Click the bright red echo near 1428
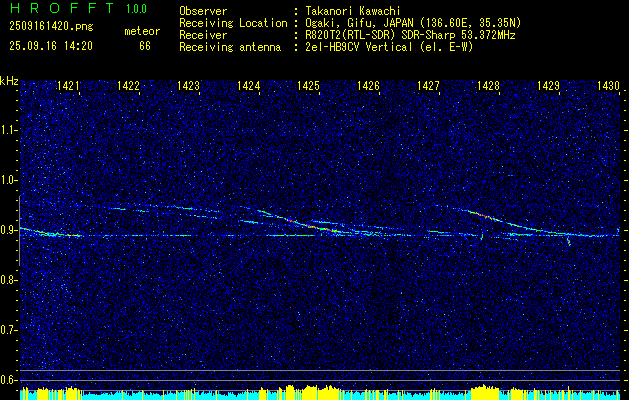Screen dimensions: 629x400 tap(483, 215)
